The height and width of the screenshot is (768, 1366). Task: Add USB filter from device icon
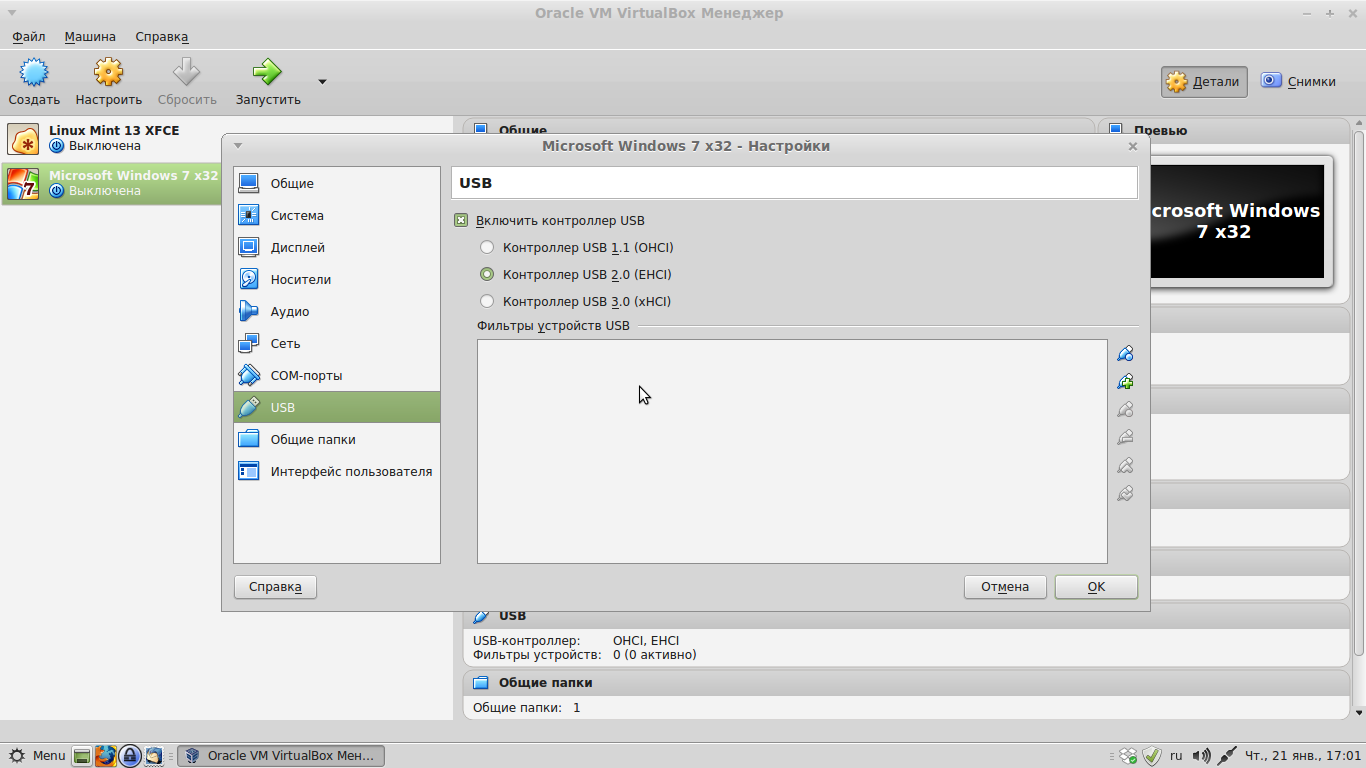tap(1125, 382)
